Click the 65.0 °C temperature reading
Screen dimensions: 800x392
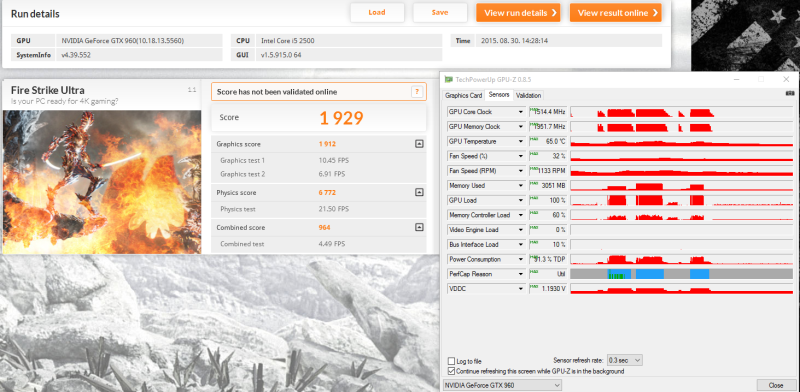(547, 141)
